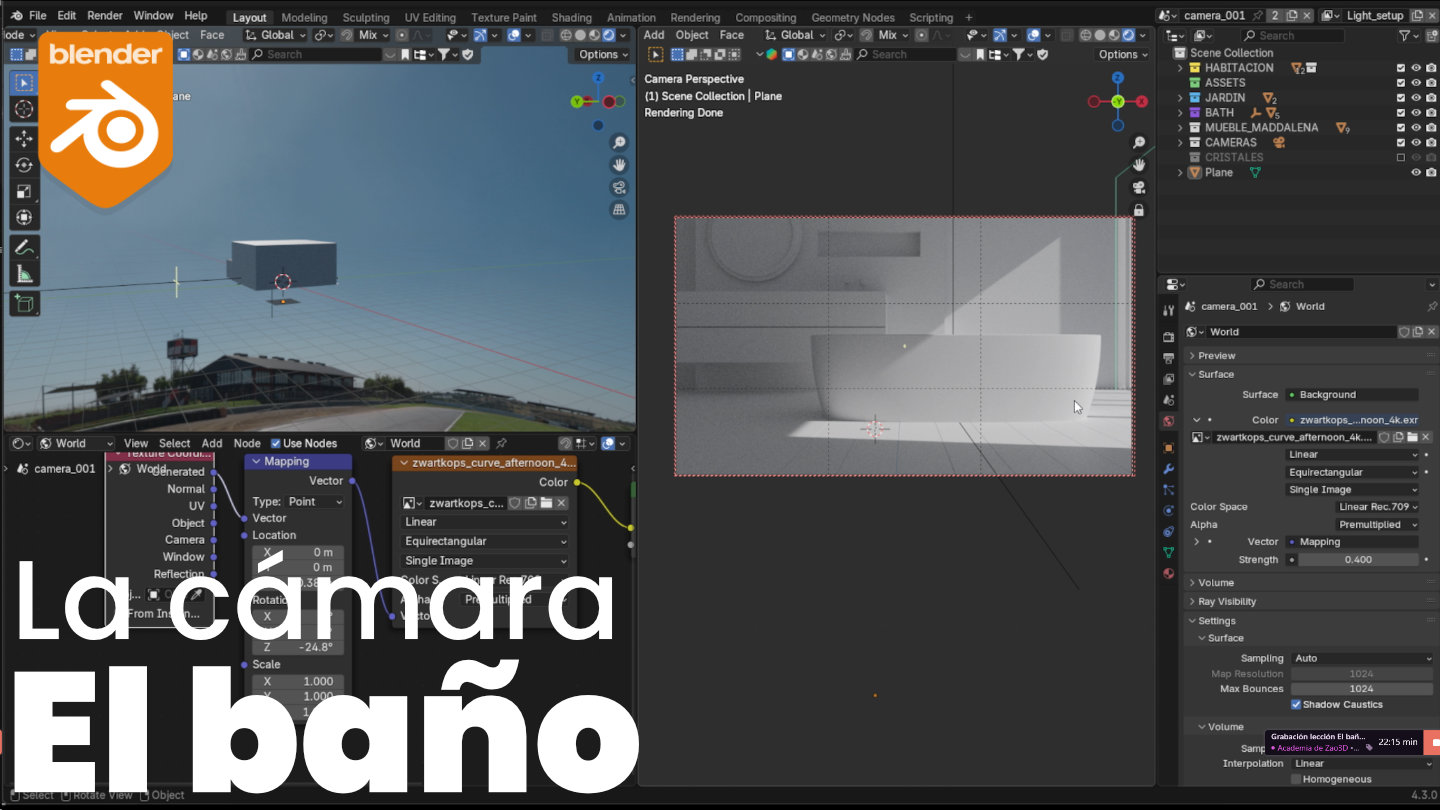Open the File menu

click(38, 16)
